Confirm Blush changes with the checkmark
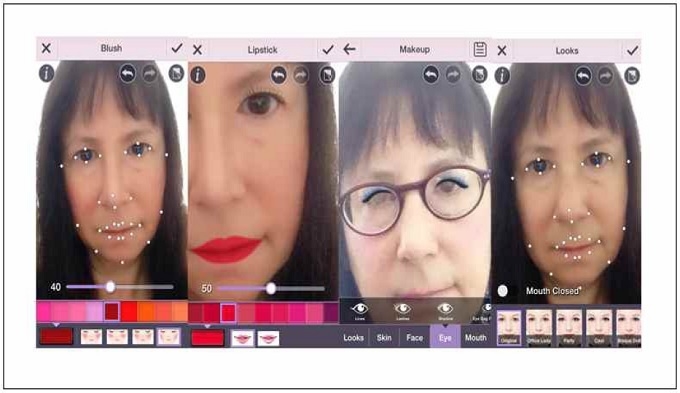 click(177, 48)
